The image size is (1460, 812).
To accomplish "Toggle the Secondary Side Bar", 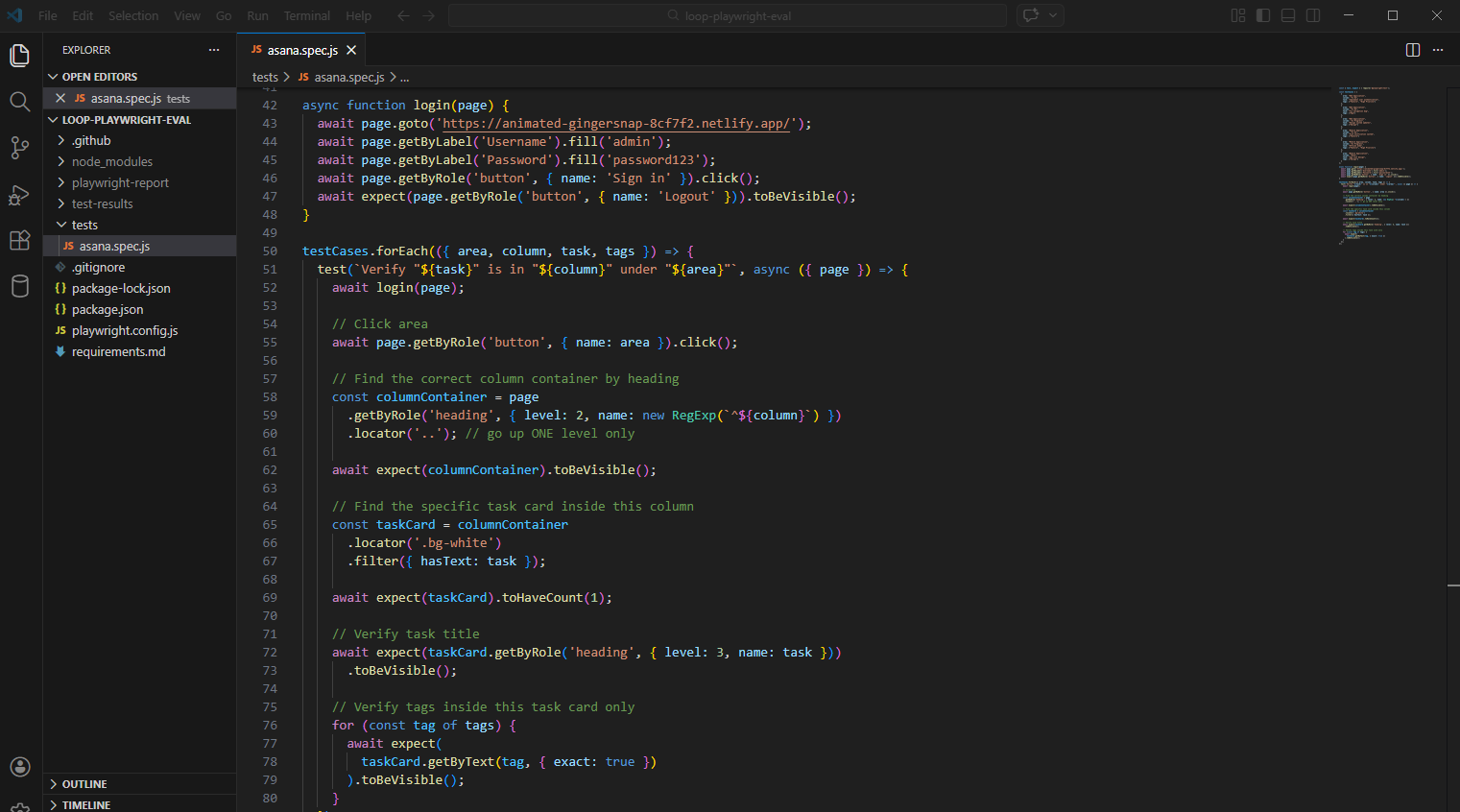I will (1311, 15).
